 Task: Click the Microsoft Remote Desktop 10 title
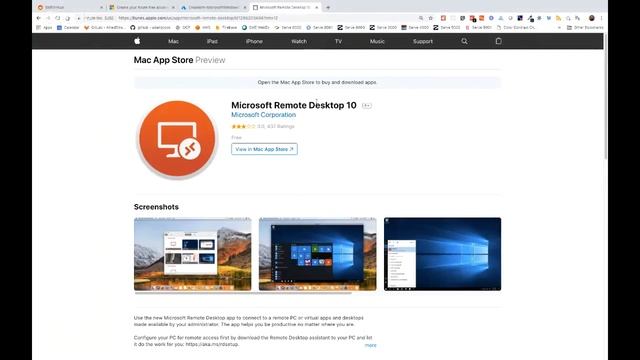click(x=294, y=105)
